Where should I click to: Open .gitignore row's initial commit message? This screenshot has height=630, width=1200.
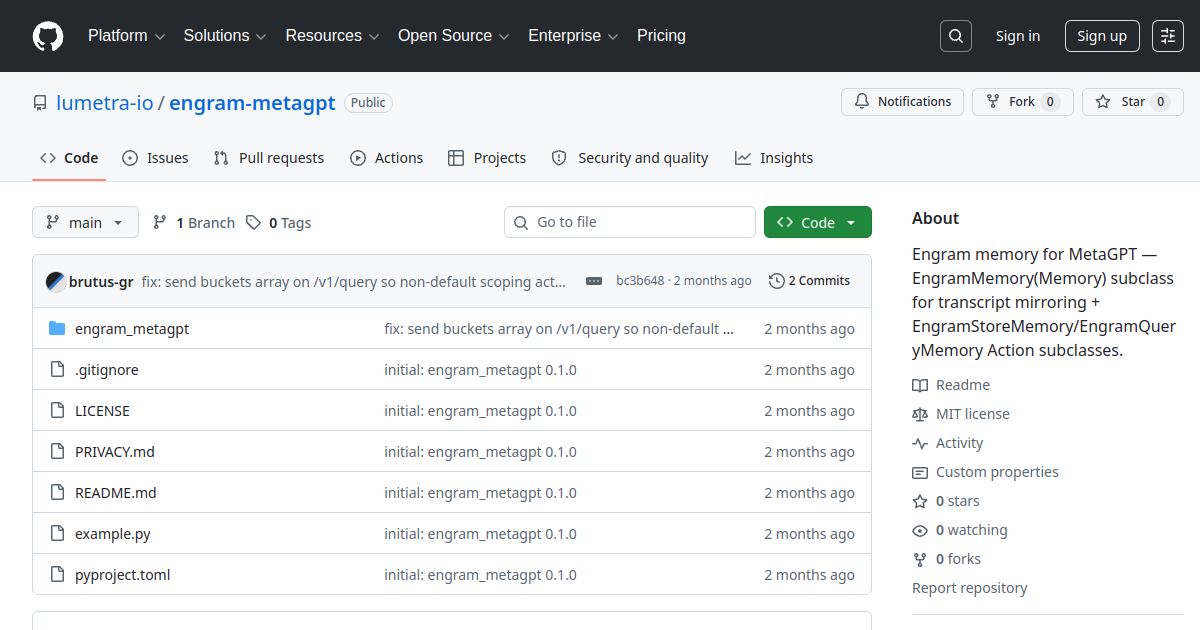point(481,370)
